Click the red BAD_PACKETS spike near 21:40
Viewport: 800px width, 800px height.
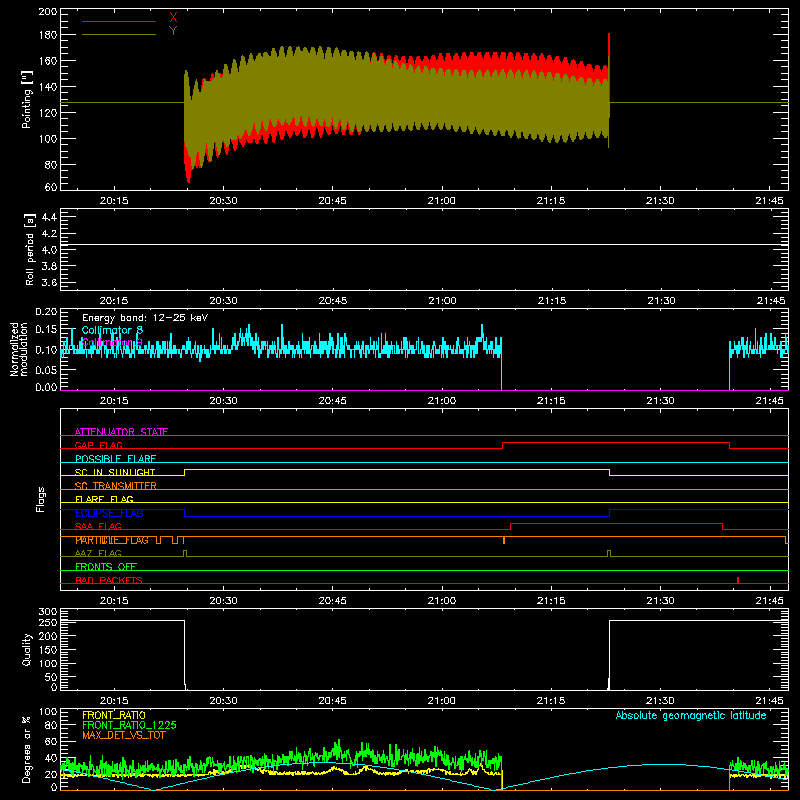tap(738, 580)
